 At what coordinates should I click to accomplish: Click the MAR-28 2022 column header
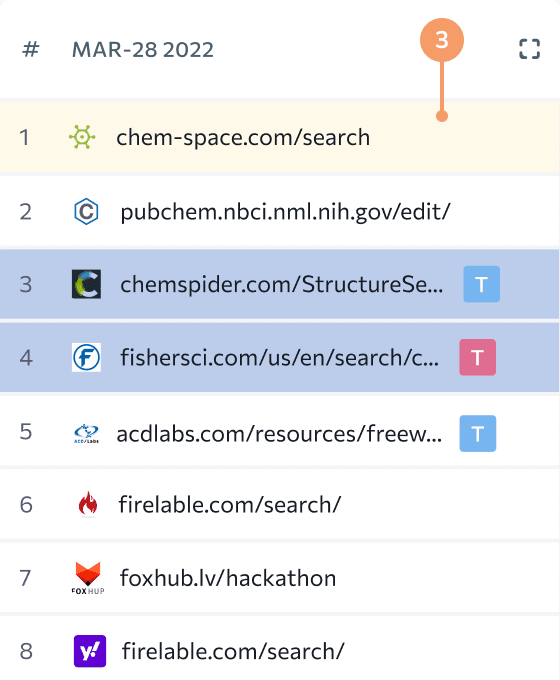[x=143, y=49]
